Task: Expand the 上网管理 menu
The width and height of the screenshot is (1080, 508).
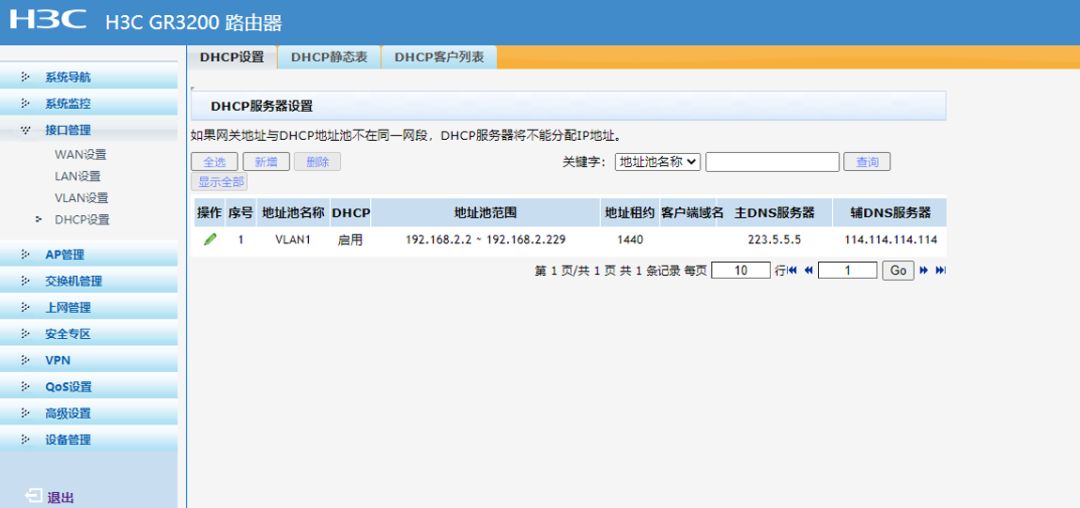Action: [89, 308]
